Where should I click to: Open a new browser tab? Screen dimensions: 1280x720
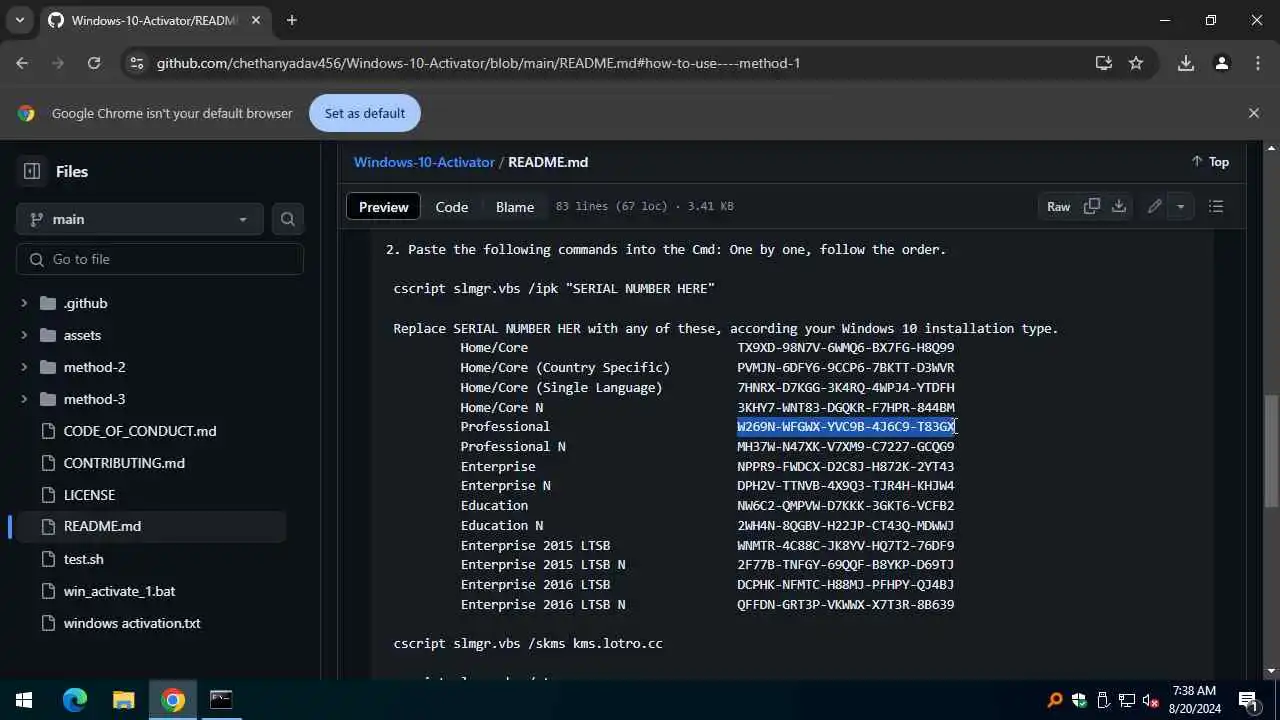point(292,20)
